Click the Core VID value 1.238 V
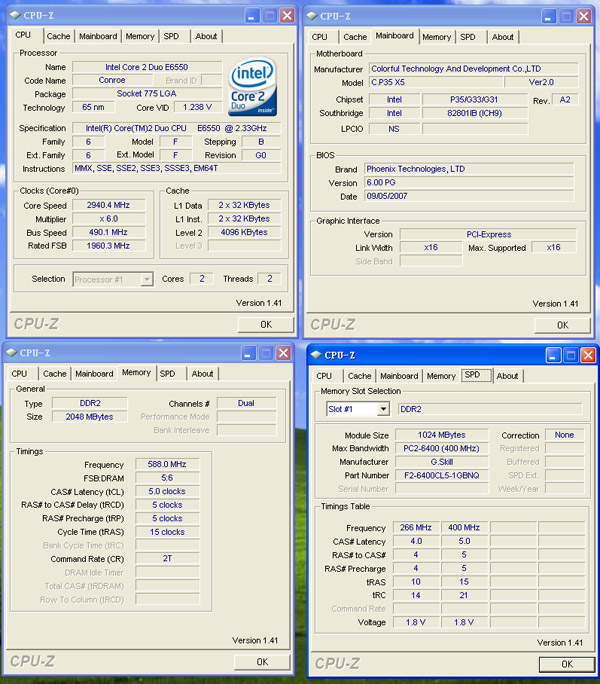The width and height of the screenshot is (600, 684). [198, 107]
